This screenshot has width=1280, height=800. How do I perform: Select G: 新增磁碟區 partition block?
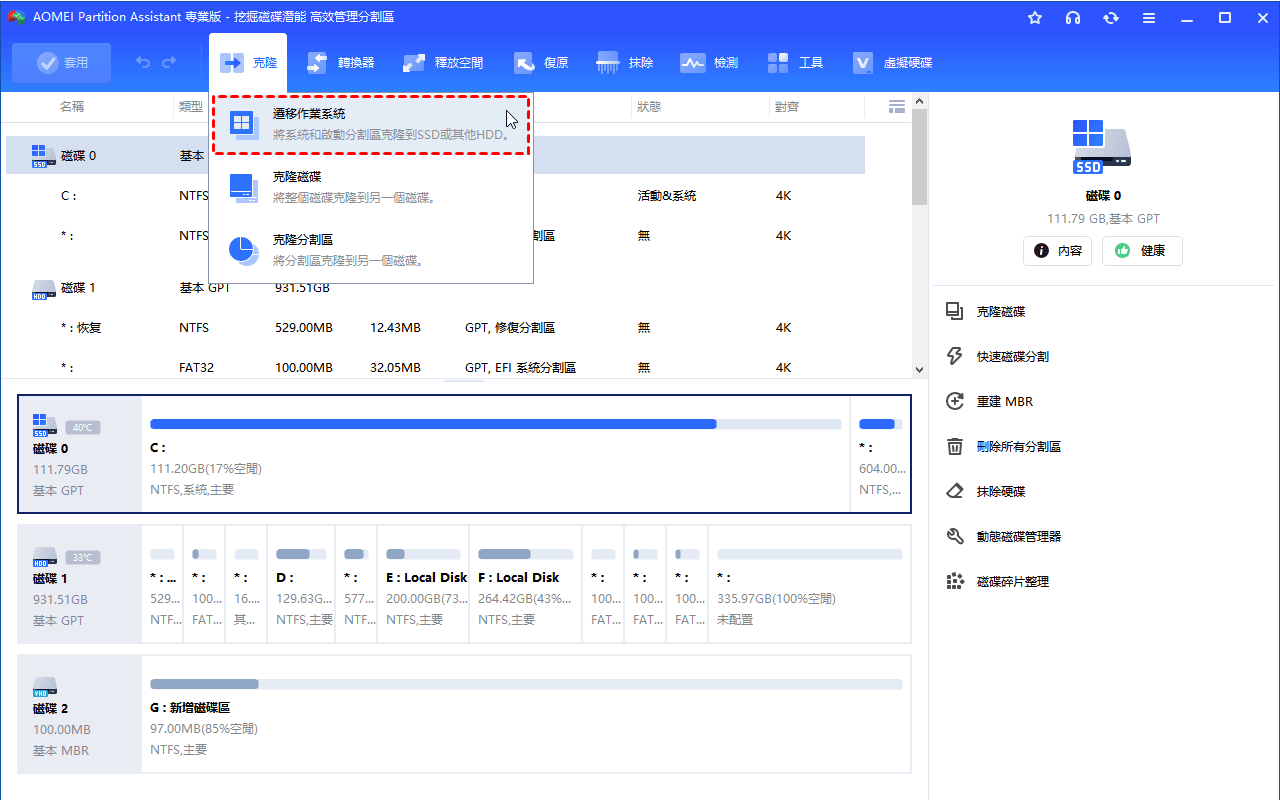(x=525, y=714)
